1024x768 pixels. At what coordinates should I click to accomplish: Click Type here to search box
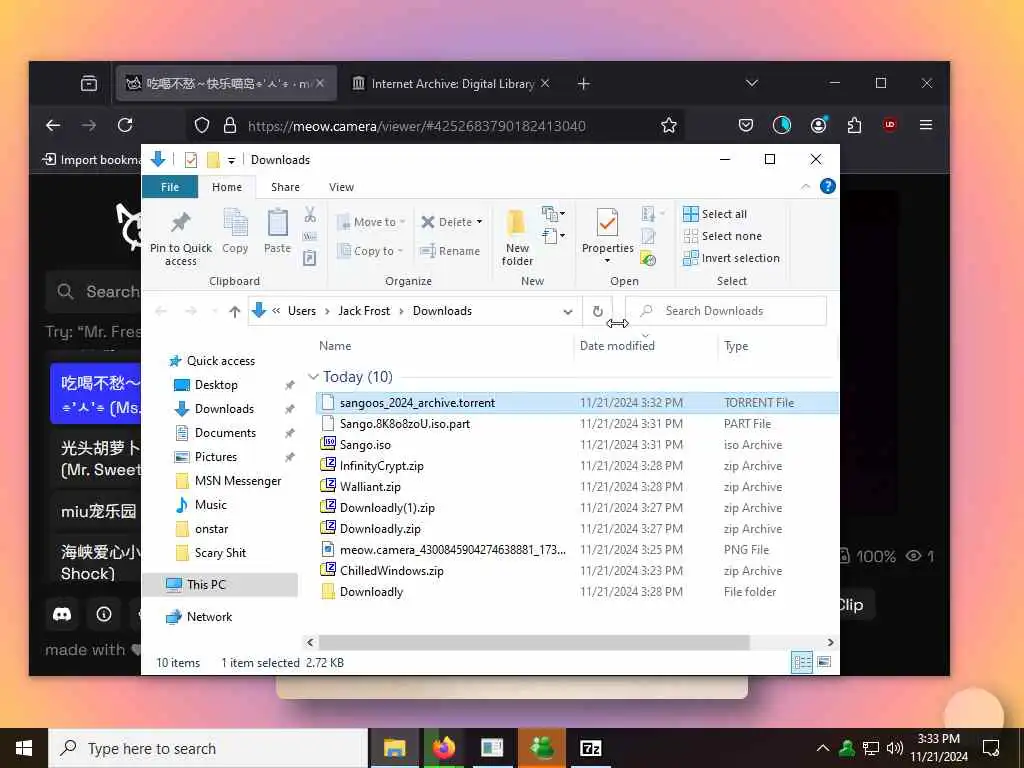[x=208, y=748]
